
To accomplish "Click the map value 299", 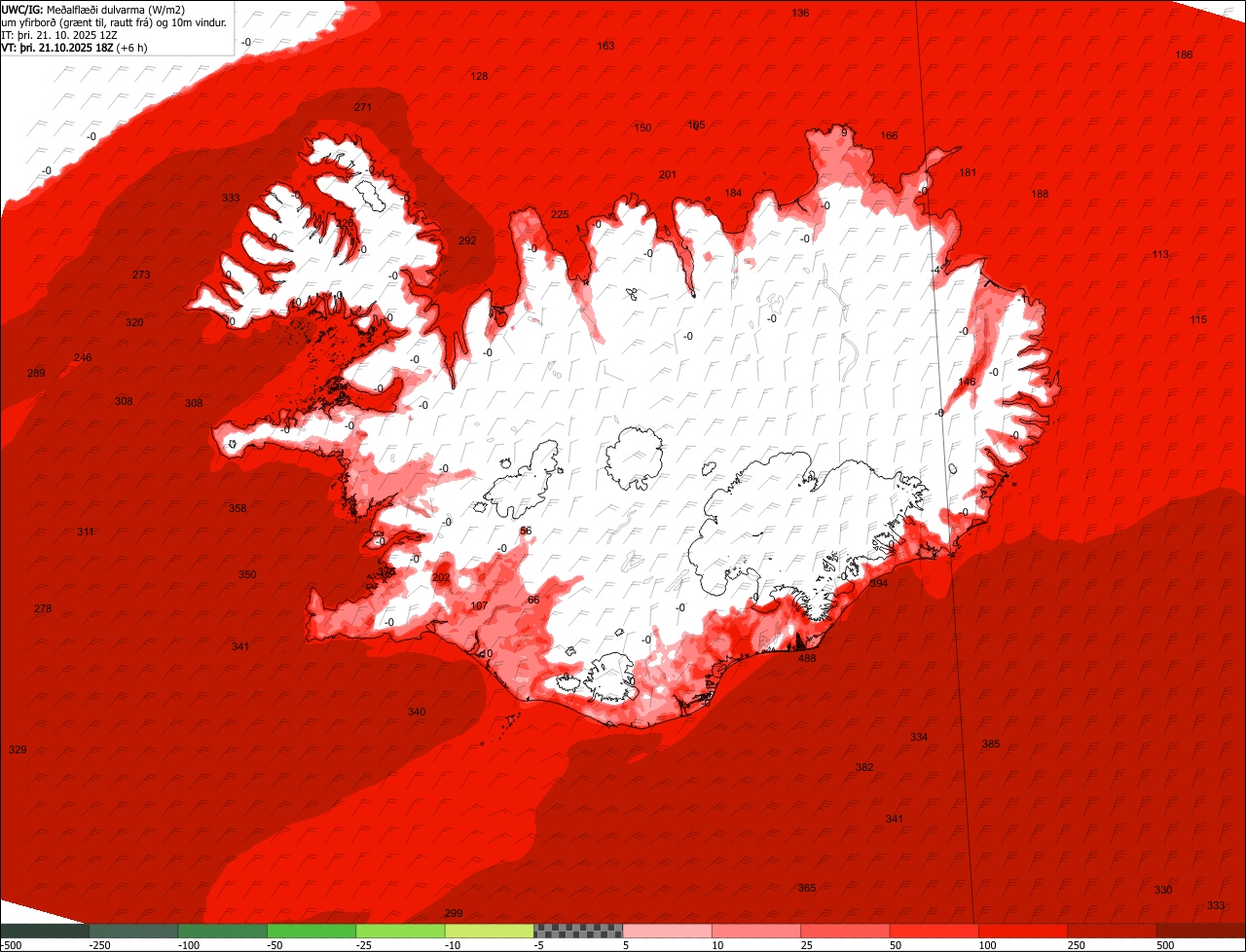I will coord(454,913).
